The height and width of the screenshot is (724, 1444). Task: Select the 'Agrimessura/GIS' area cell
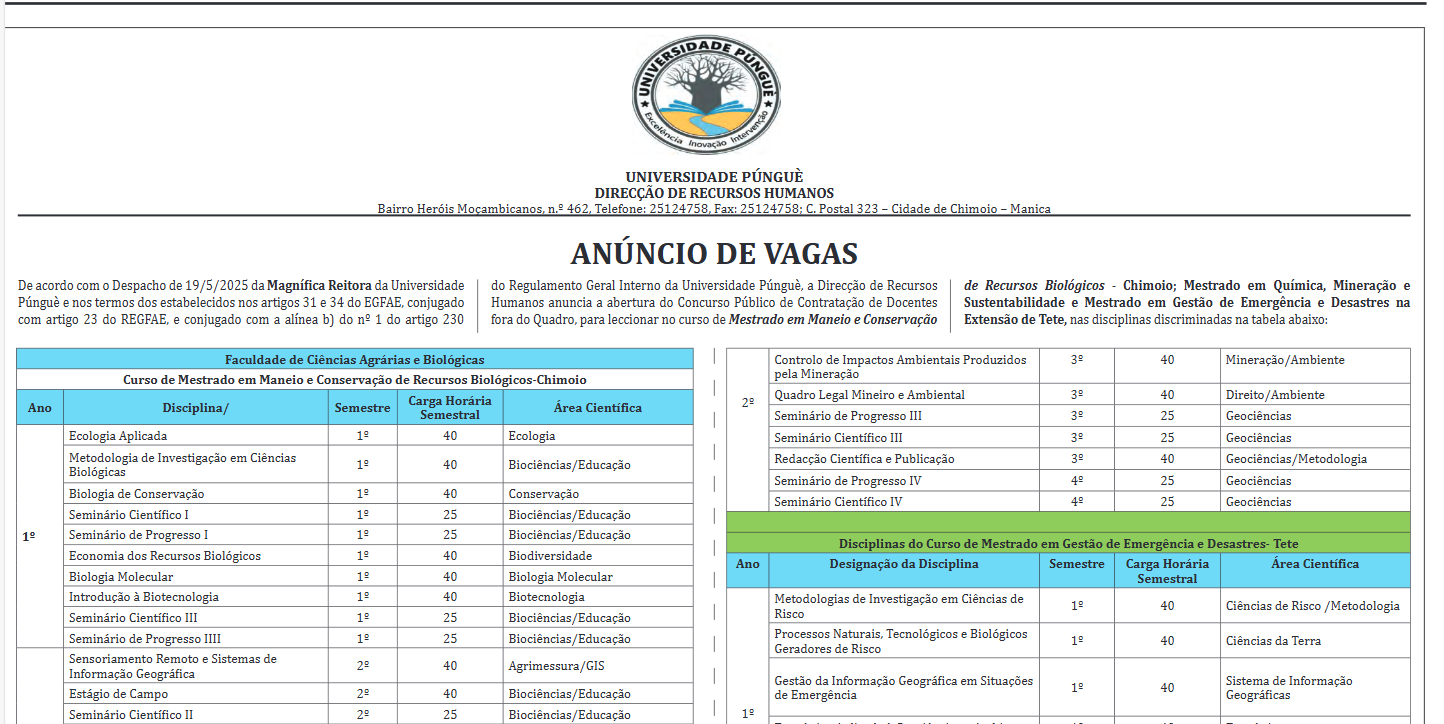(x=598, y=666)
